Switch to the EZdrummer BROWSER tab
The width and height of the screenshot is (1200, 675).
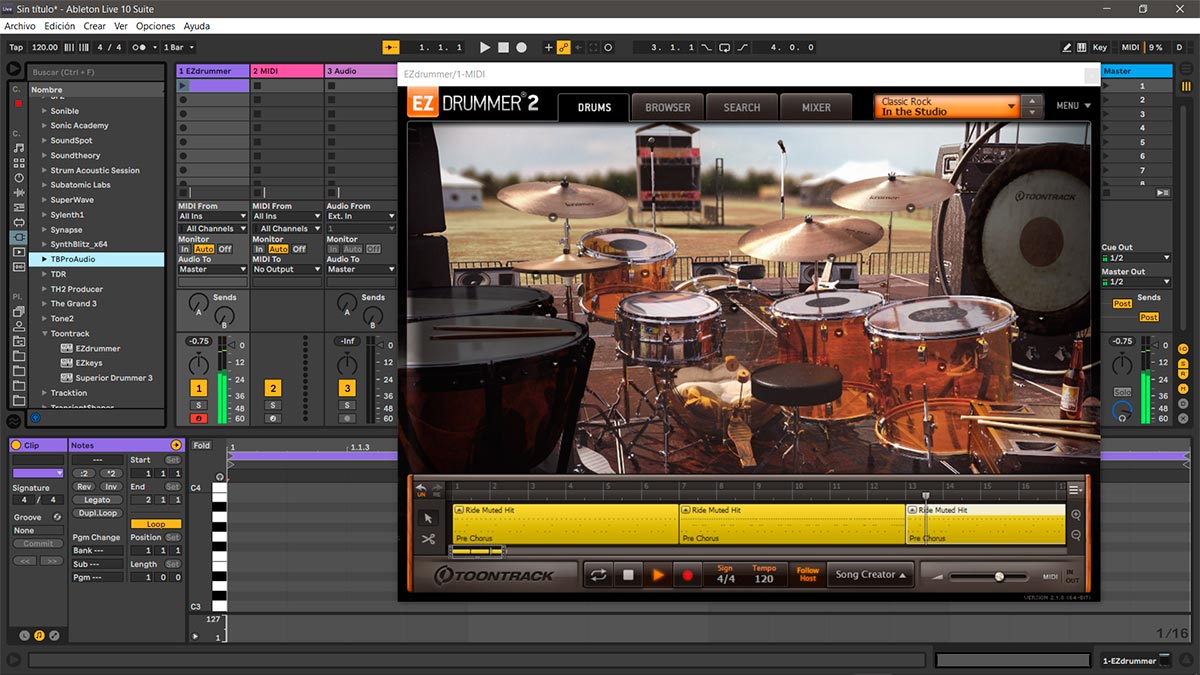click(x=667, y=107)
